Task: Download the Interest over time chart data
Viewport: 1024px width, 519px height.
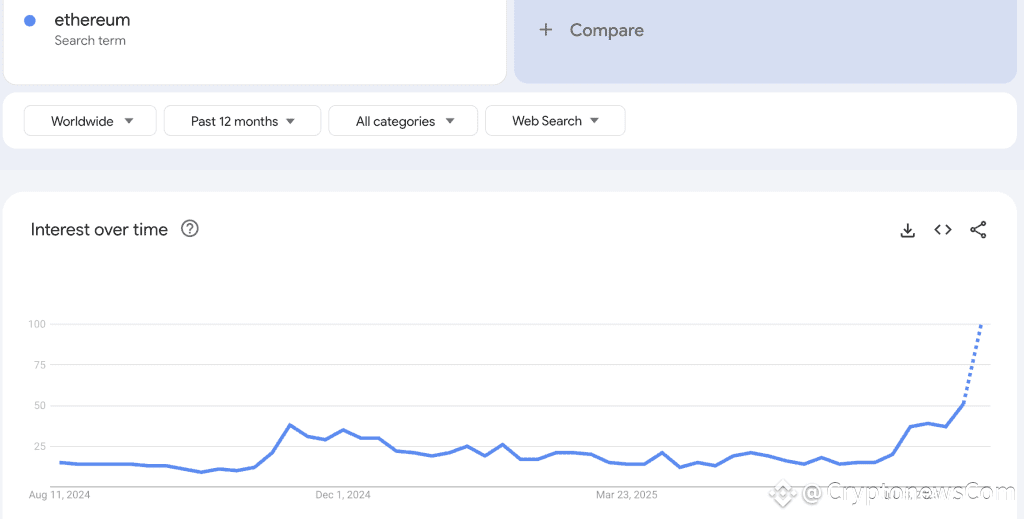Action: click(908, 230)
